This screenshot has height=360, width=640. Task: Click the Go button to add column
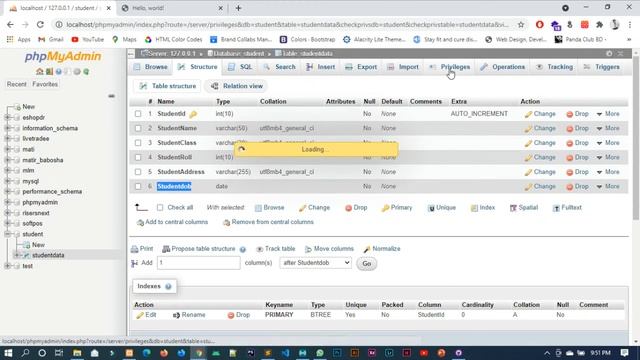point(367,264)
